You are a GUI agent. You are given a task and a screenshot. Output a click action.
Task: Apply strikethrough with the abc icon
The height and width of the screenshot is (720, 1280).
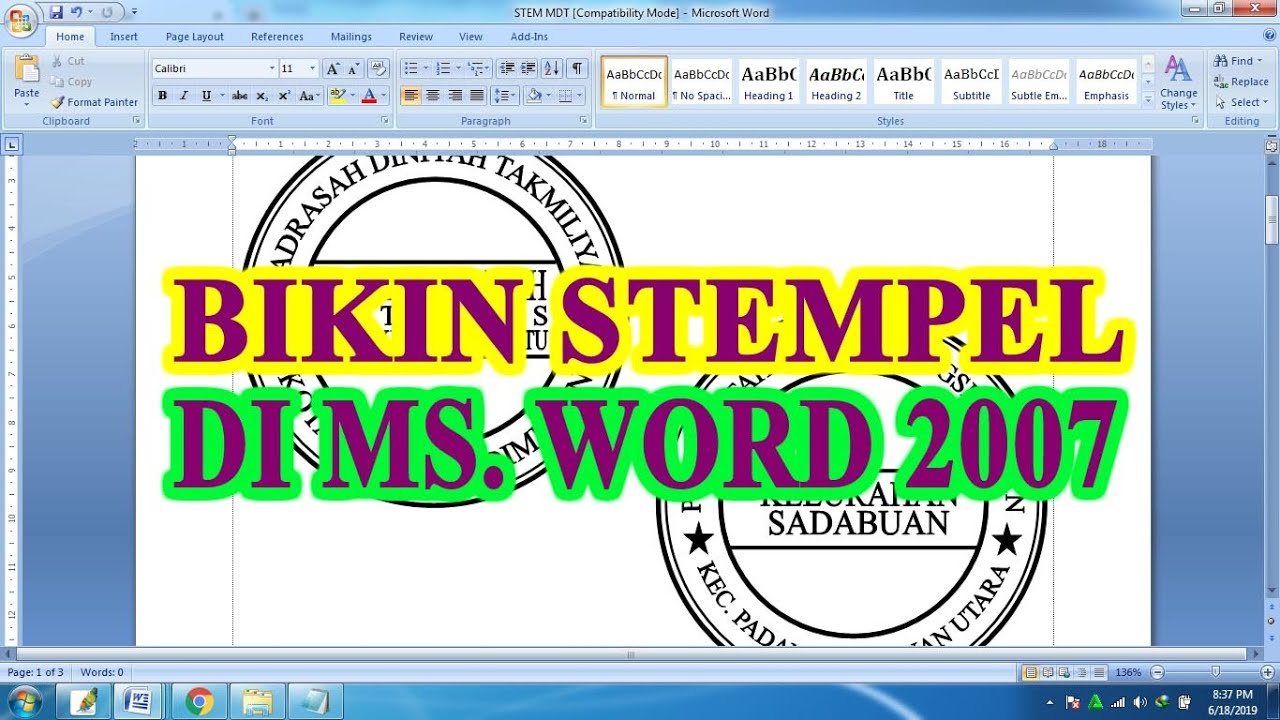coord(239,96)
